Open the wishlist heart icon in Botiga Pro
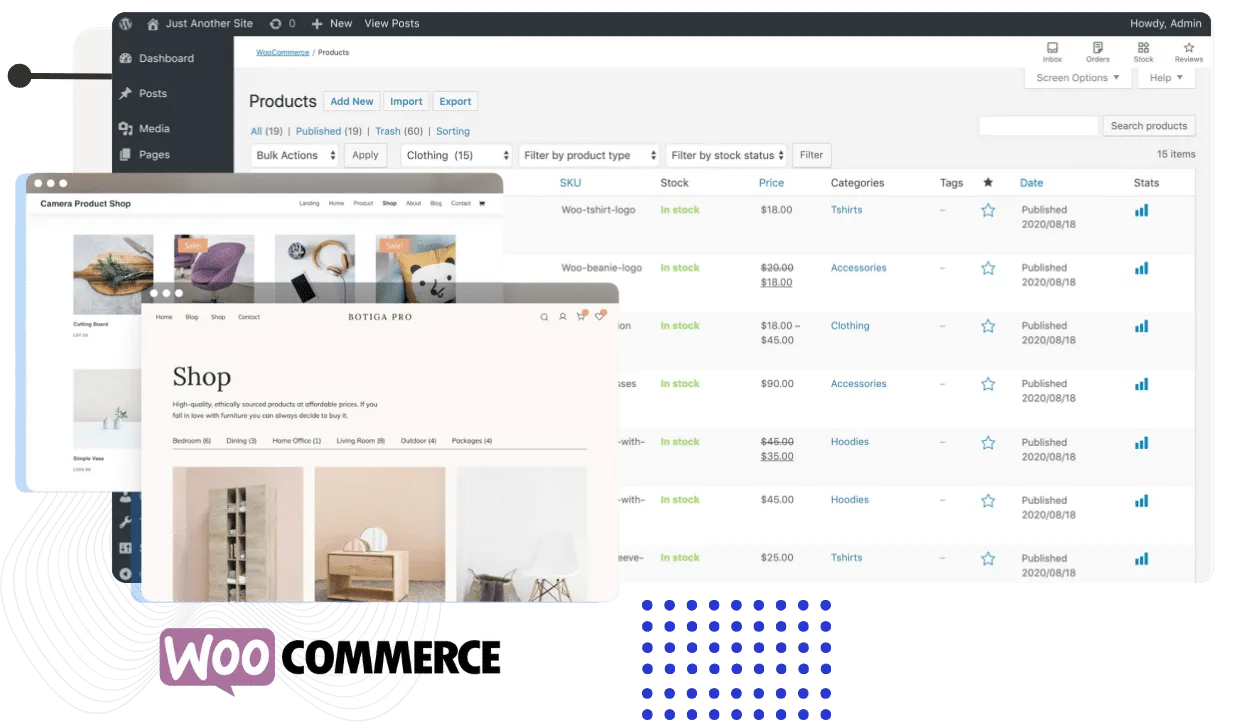Image resolution: width=1233 pixels, height=728 pixels. pyautogui.click(x=599, y=317)
